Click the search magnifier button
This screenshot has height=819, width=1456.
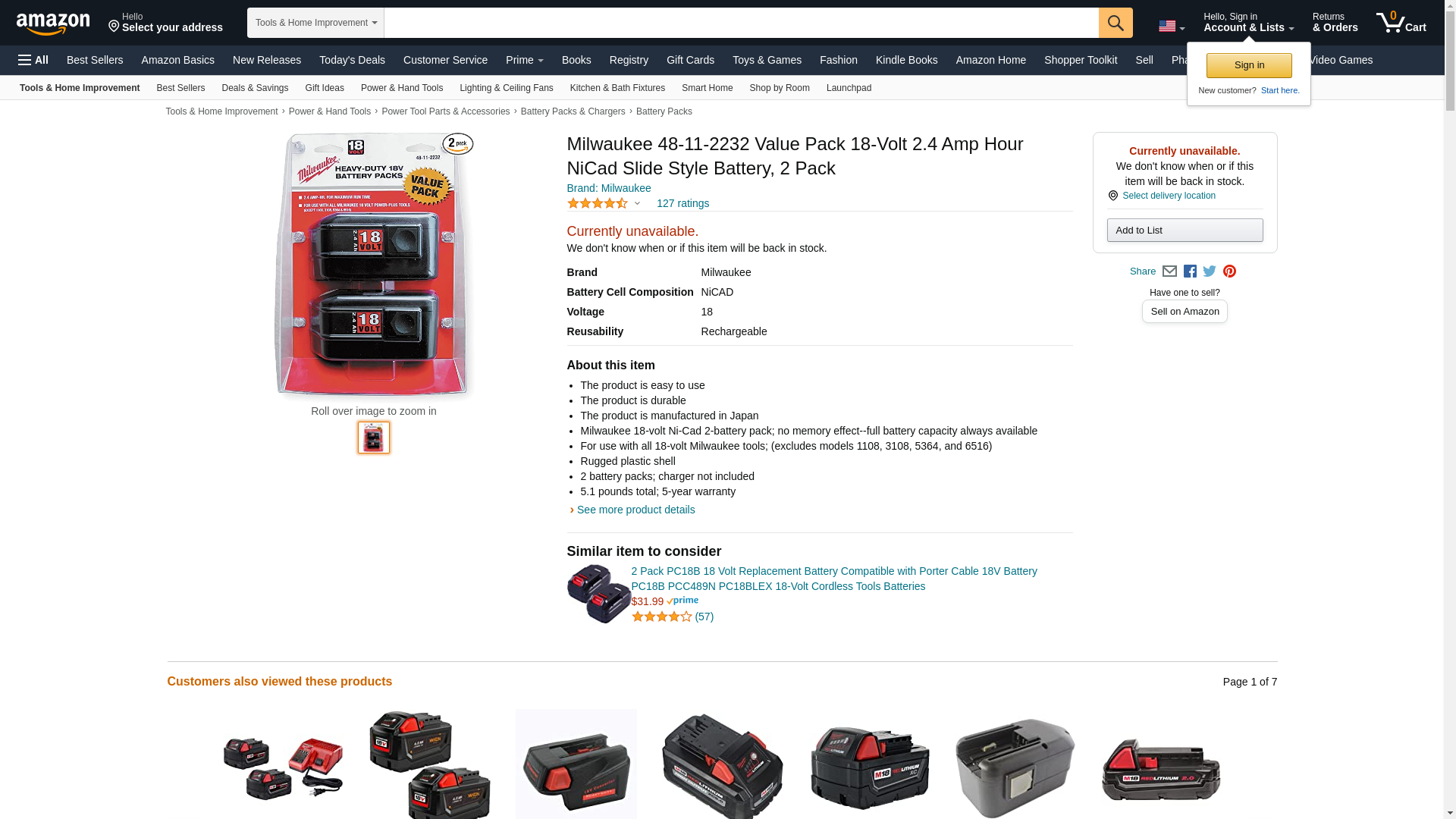coord(1116,23)
